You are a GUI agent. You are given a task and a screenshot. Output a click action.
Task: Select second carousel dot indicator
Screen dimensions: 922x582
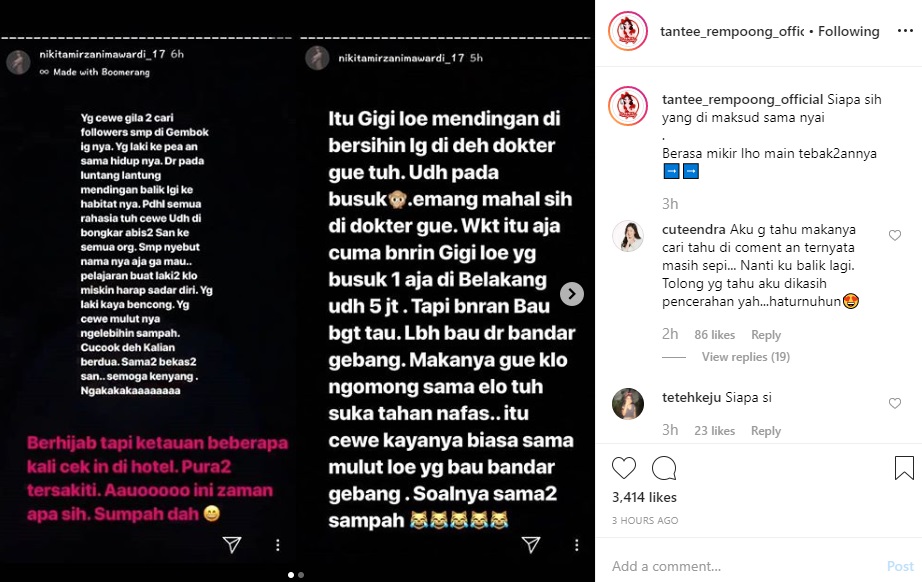pyautogui.click(x=301, y=575)
